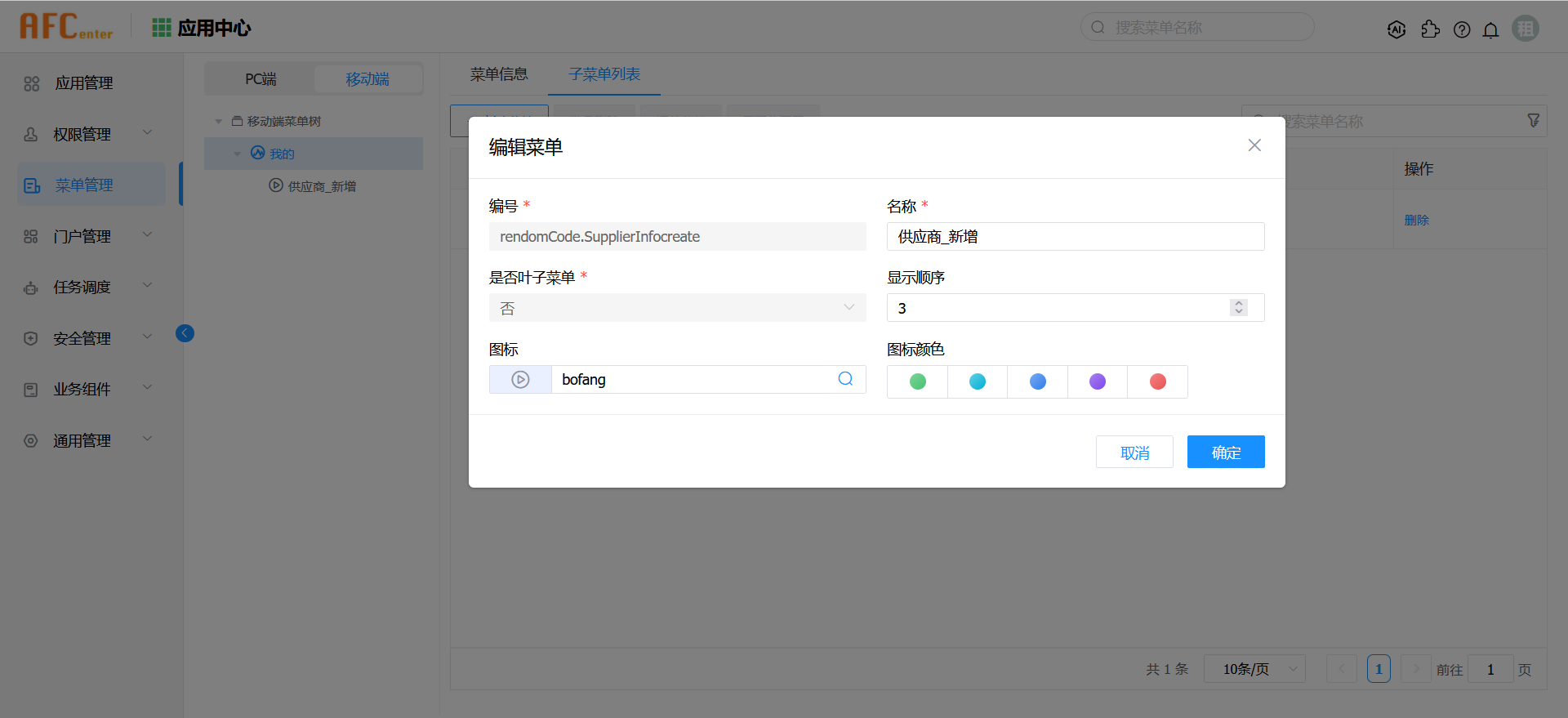
Task: Click the 确定 button
Action: click(x=1225, y=452)
